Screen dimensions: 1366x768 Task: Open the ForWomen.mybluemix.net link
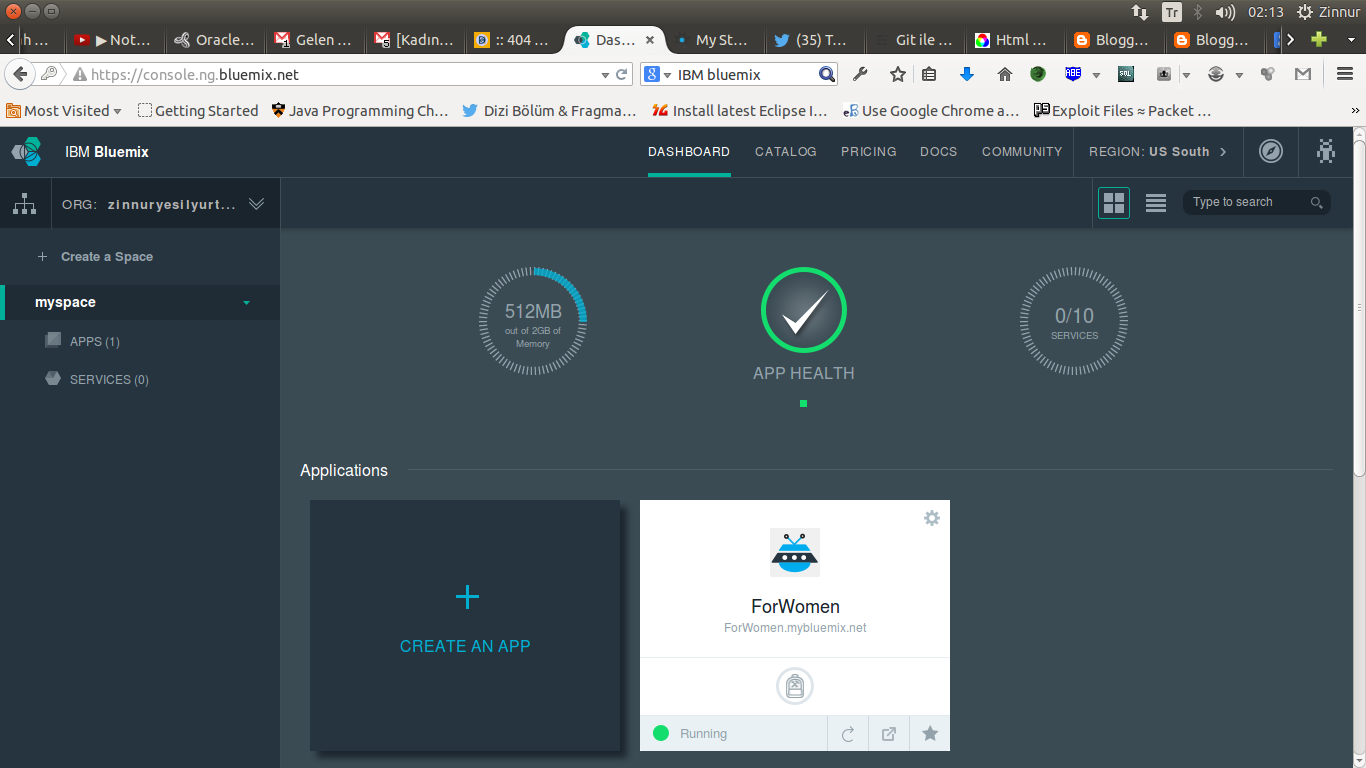795,628
